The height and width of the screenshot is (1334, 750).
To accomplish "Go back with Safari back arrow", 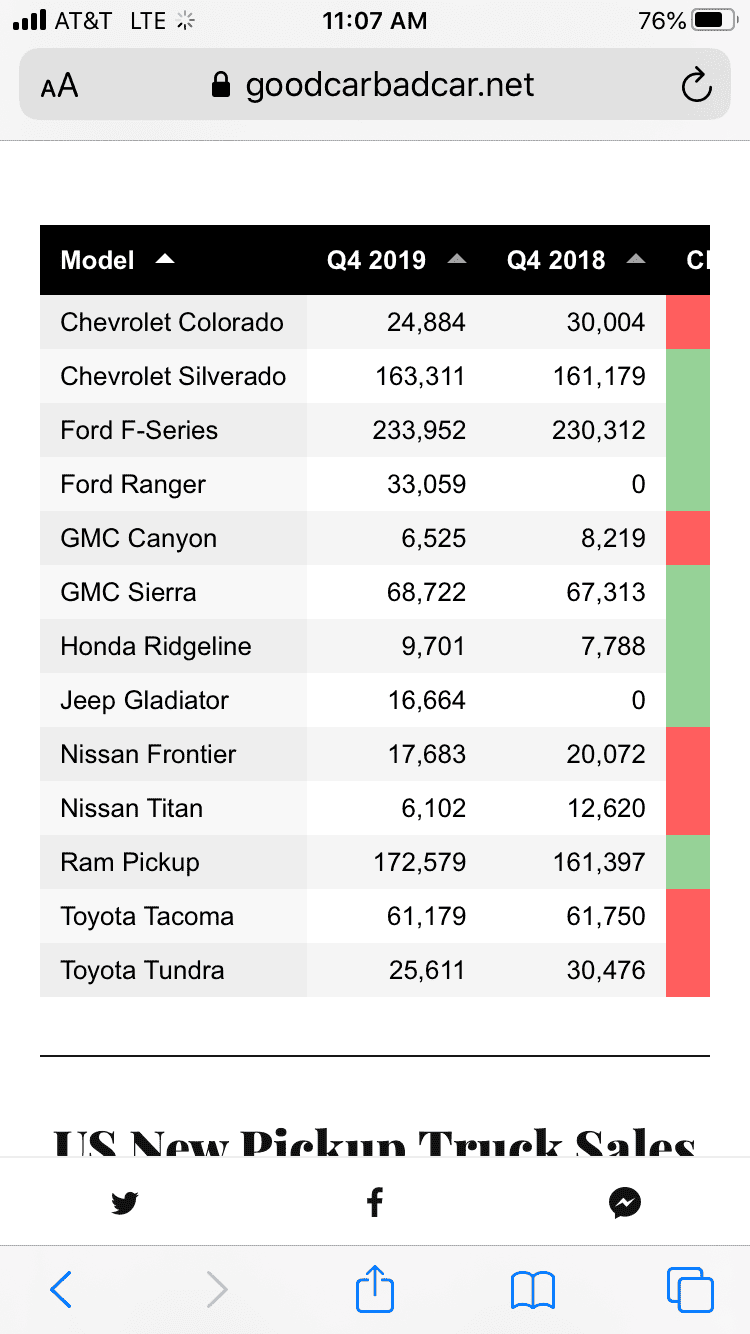I will [x=61, y=1290].
